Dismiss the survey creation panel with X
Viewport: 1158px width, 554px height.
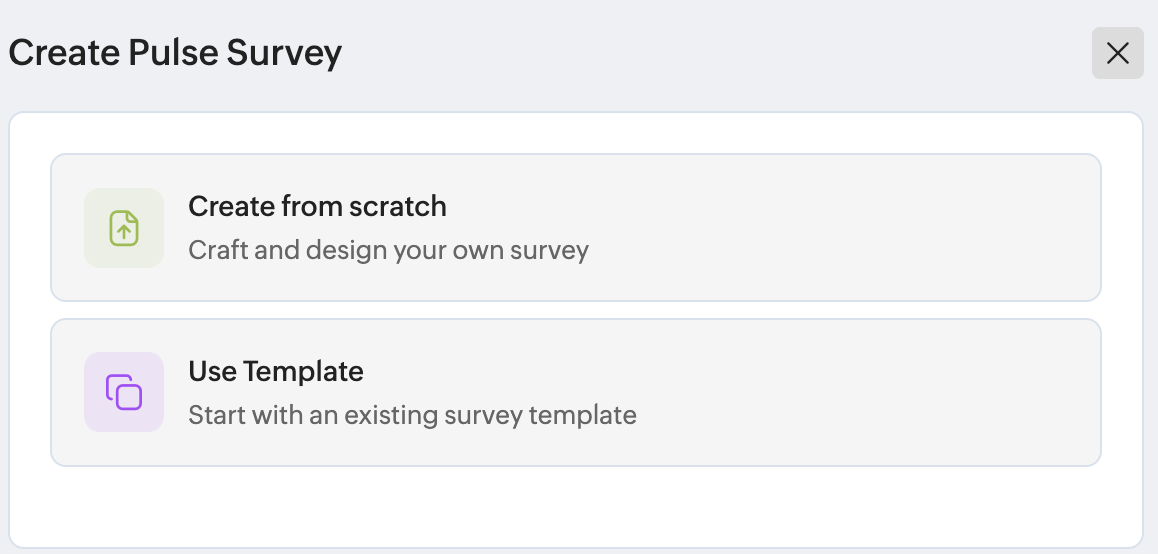pos(1117,53)
